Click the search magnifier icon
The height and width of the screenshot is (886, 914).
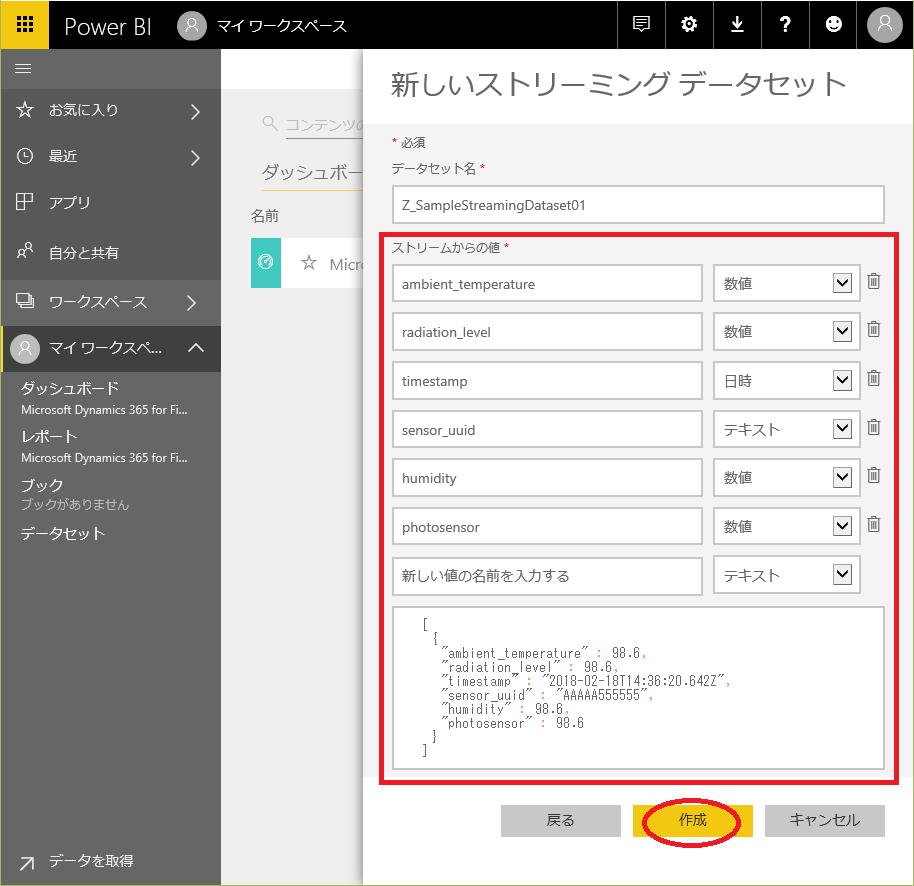(270, 123)
